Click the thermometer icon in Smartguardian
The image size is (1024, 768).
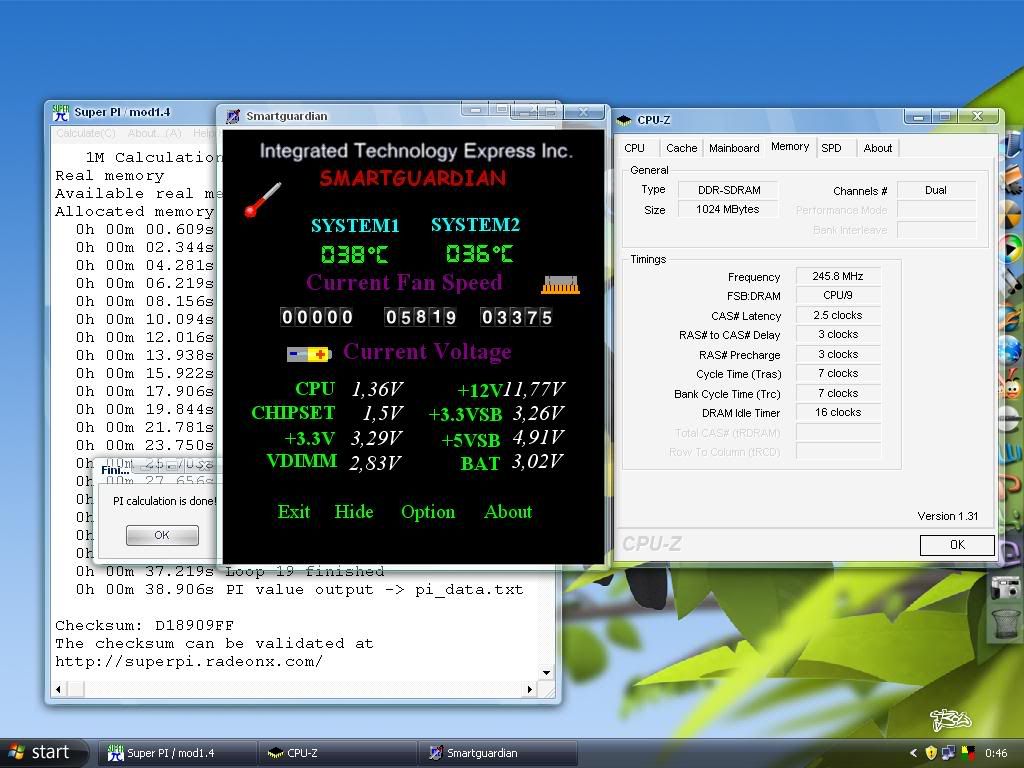tap(263, 199)
